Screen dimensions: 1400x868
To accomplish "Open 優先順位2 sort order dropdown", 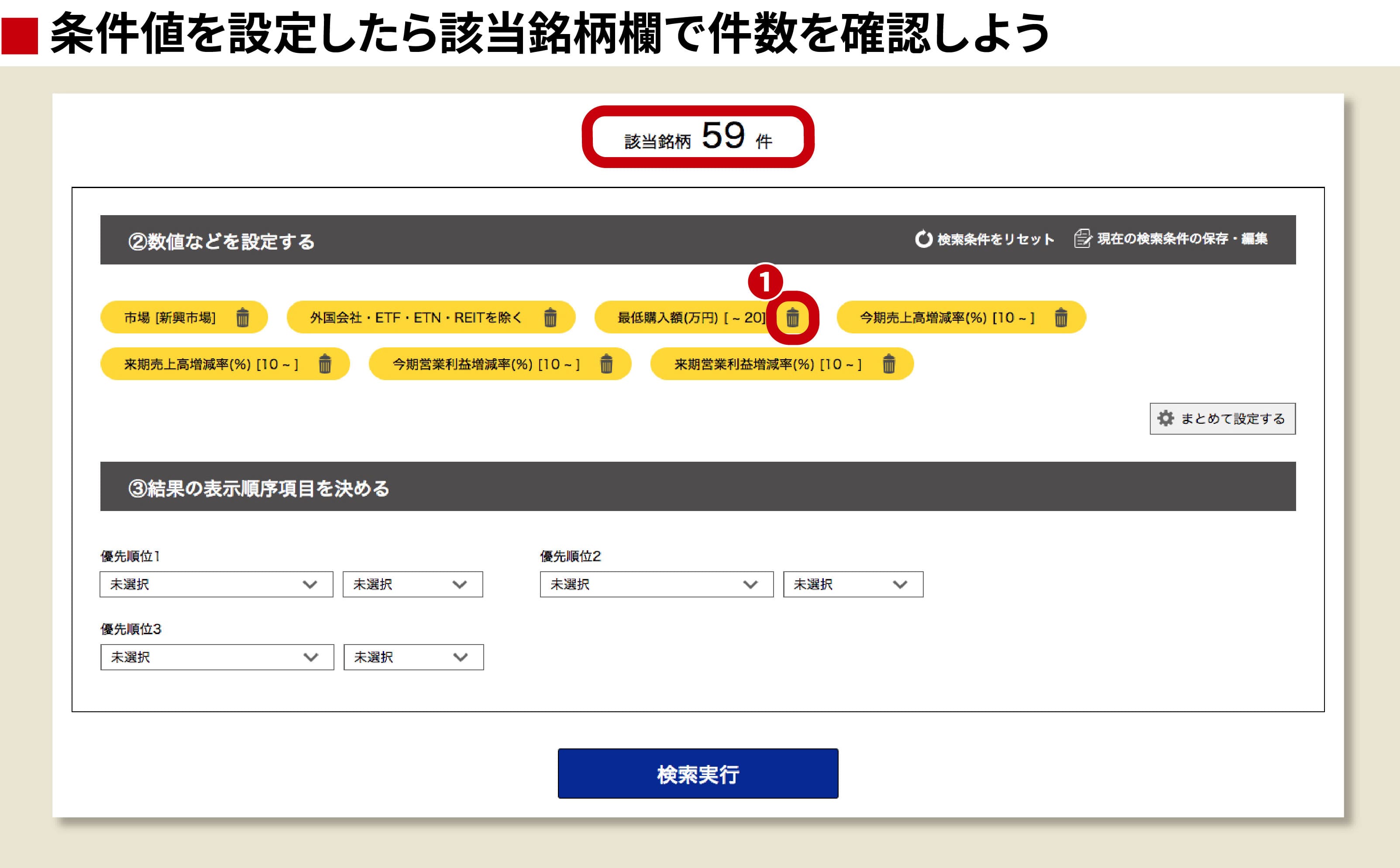I will pos(853,584).
